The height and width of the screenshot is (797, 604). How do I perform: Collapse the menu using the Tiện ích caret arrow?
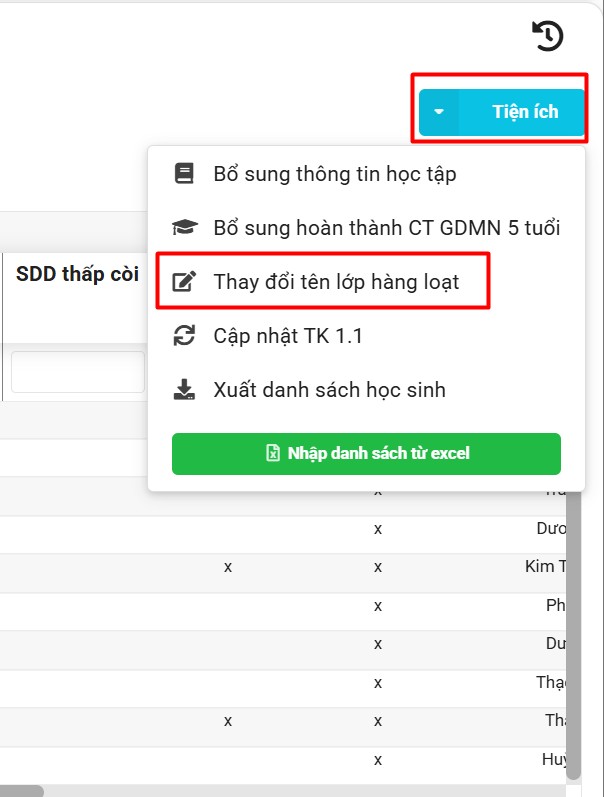click(x=438, y=112)
